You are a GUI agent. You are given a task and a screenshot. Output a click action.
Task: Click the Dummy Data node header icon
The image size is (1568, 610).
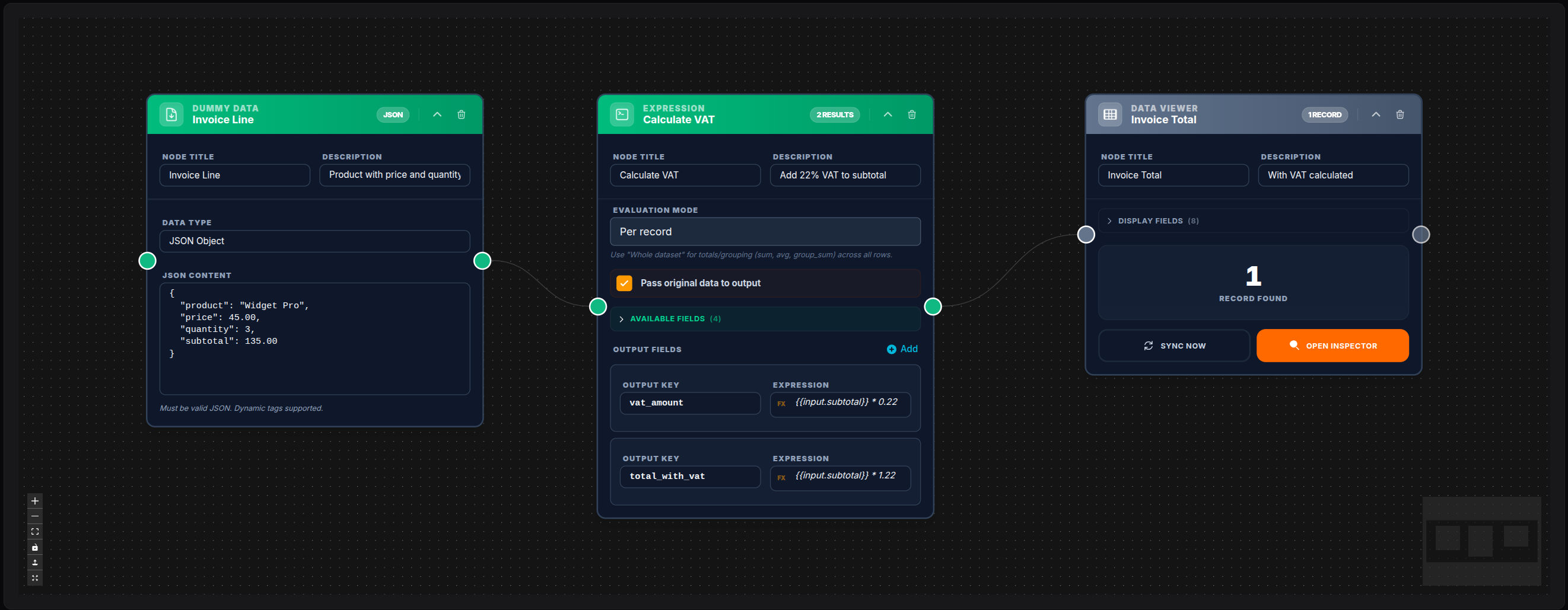pos(171,114)
